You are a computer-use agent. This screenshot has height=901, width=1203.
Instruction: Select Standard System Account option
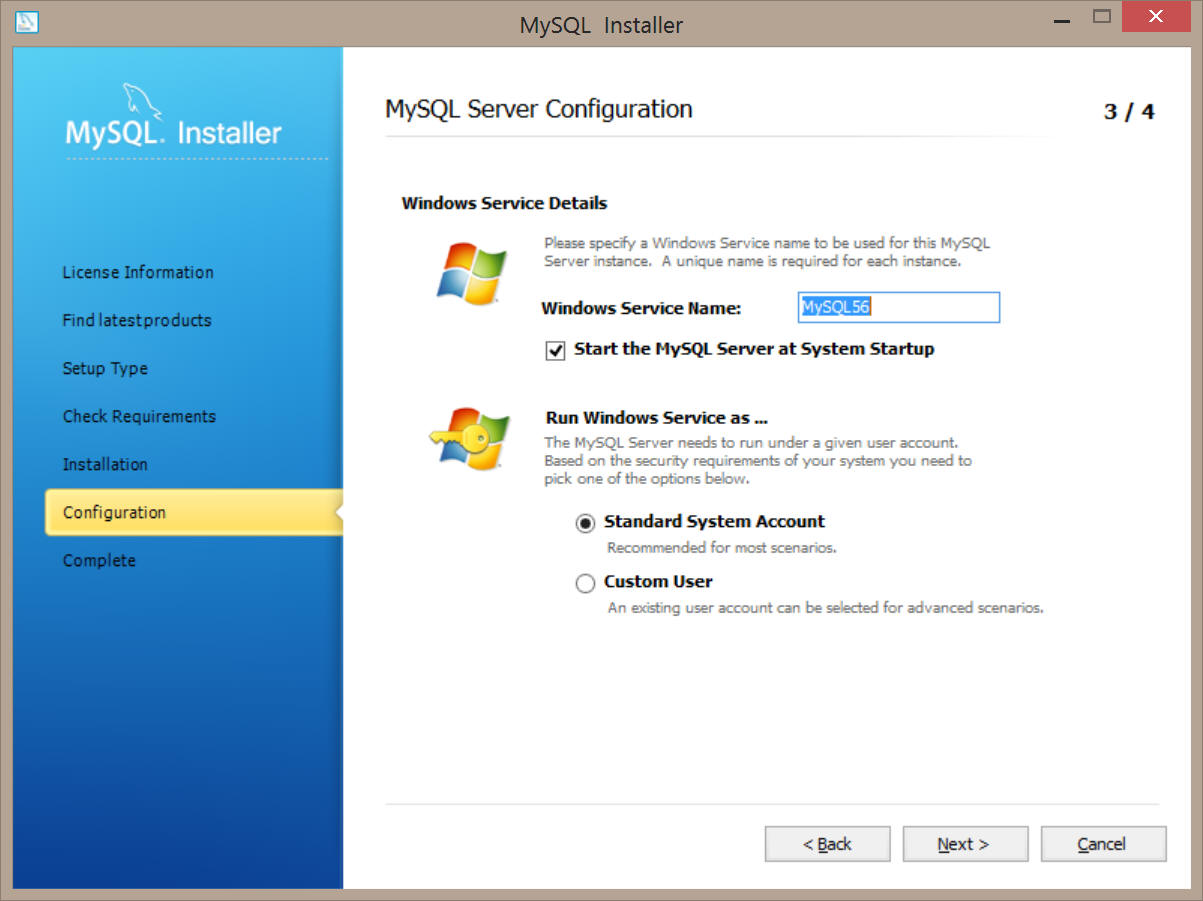tap(586, 523)
